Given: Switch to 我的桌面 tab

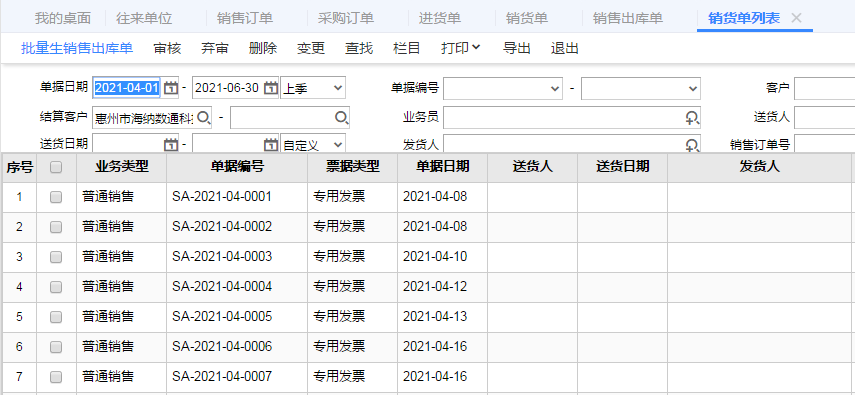Looking at the screenshot, I should pos(63,18).
